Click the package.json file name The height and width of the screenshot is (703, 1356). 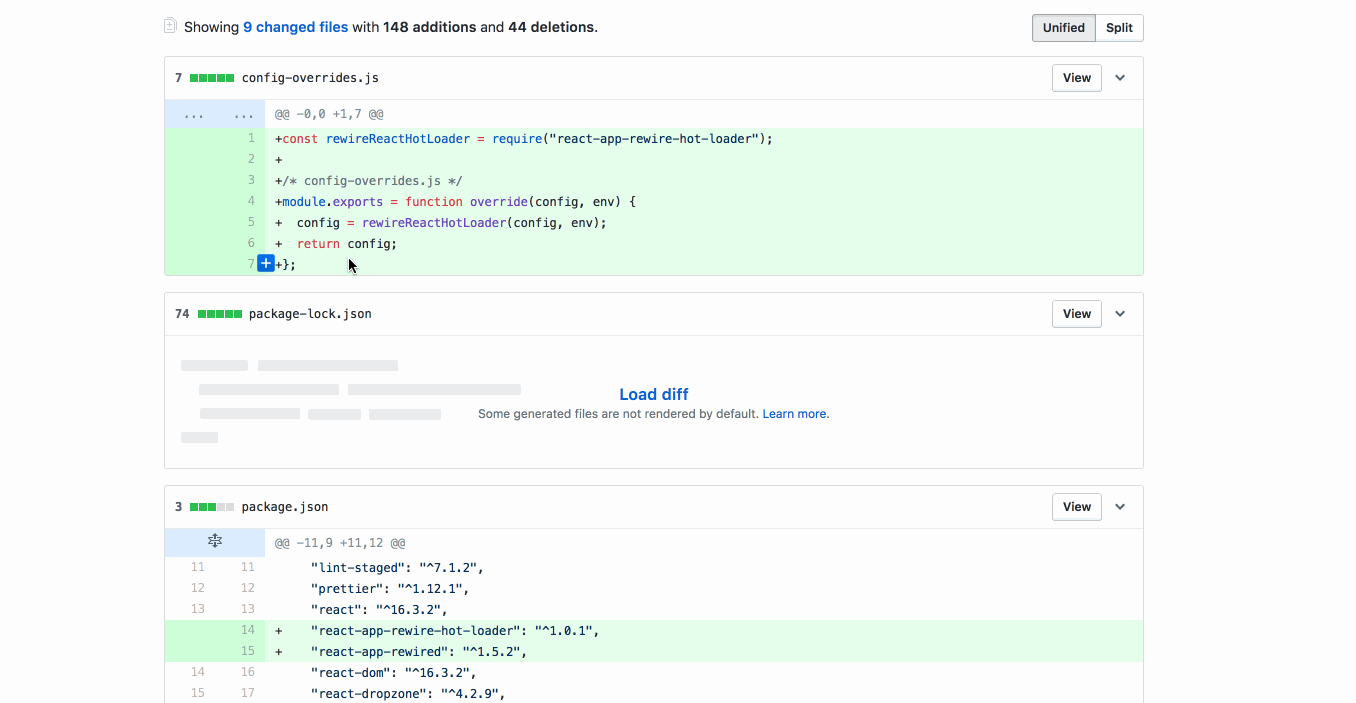point(285,507)
